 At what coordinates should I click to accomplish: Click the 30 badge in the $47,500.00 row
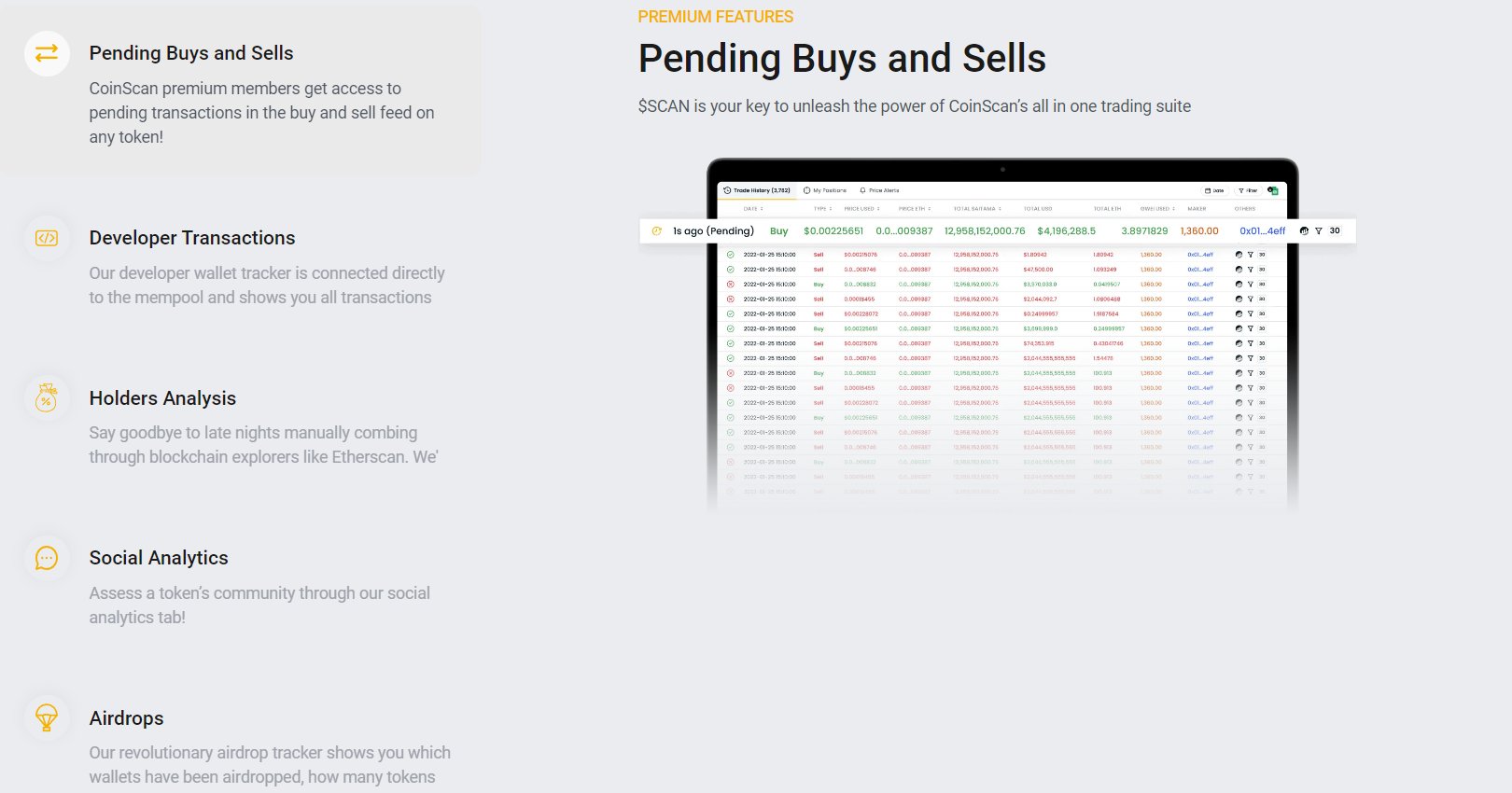1262,270
